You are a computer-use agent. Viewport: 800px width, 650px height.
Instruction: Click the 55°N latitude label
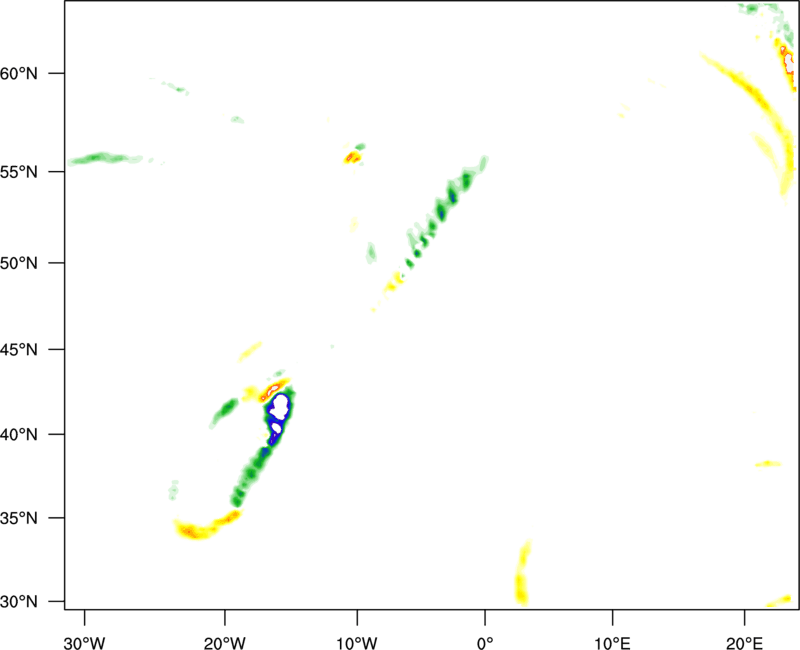[19, 172]
